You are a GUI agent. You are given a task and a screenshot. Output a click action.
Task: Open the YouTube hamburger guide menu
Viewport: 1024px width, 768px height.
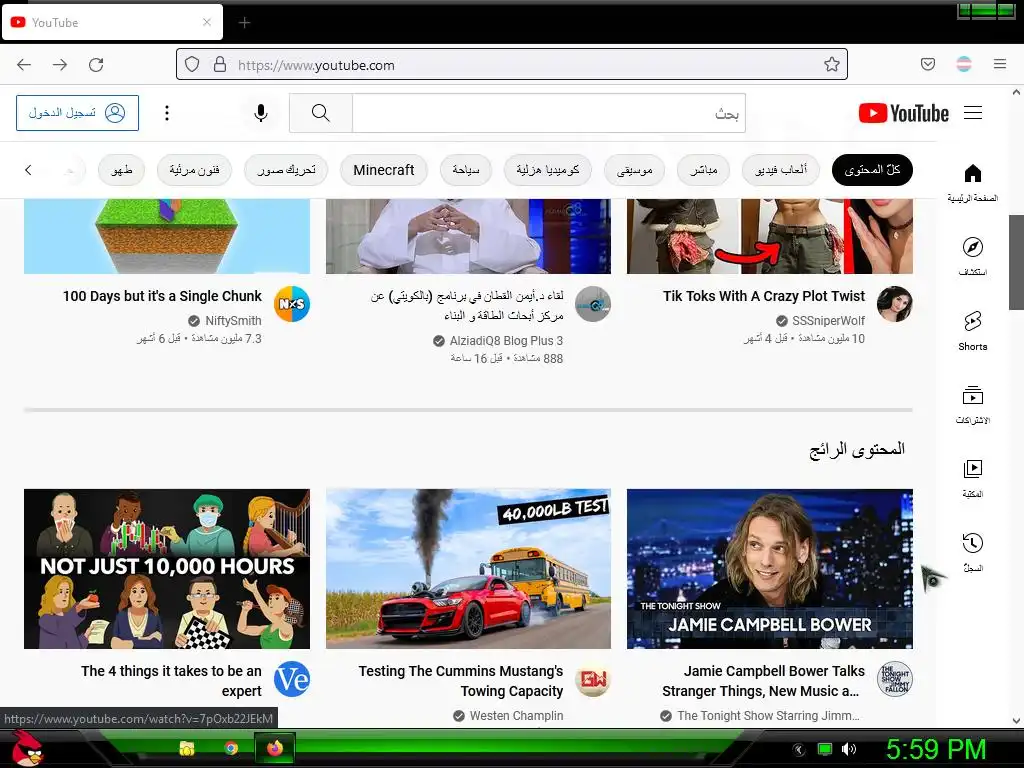[x=973, y=113]
